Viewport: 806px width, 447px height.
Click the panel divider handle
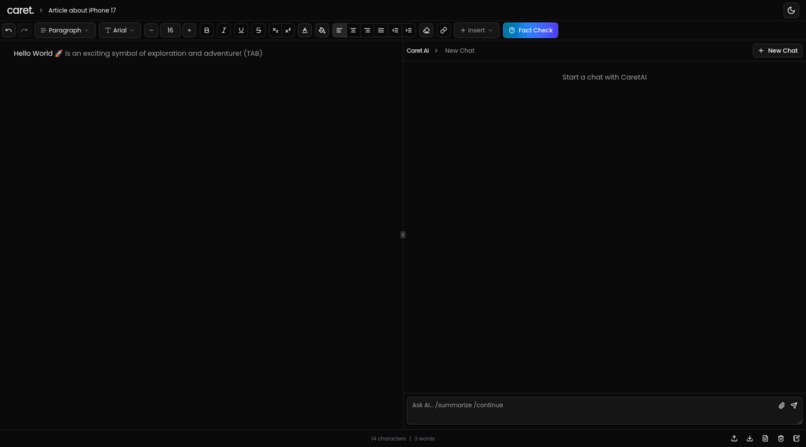(403, 234)
